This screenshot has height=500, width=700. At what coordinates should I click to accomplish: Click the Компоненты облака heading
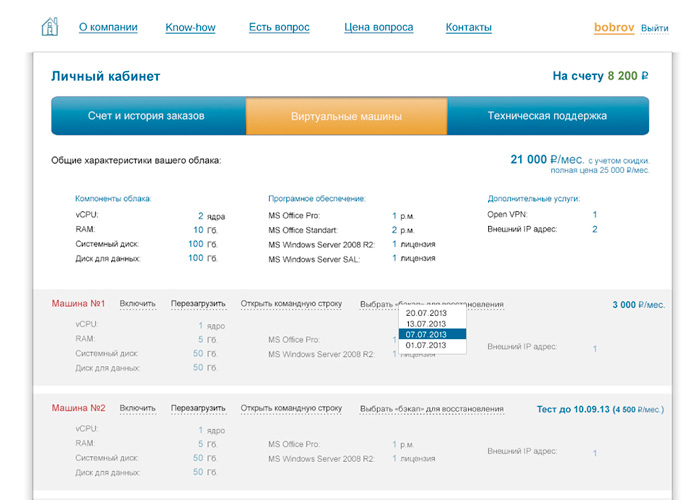tap(113, 199)
